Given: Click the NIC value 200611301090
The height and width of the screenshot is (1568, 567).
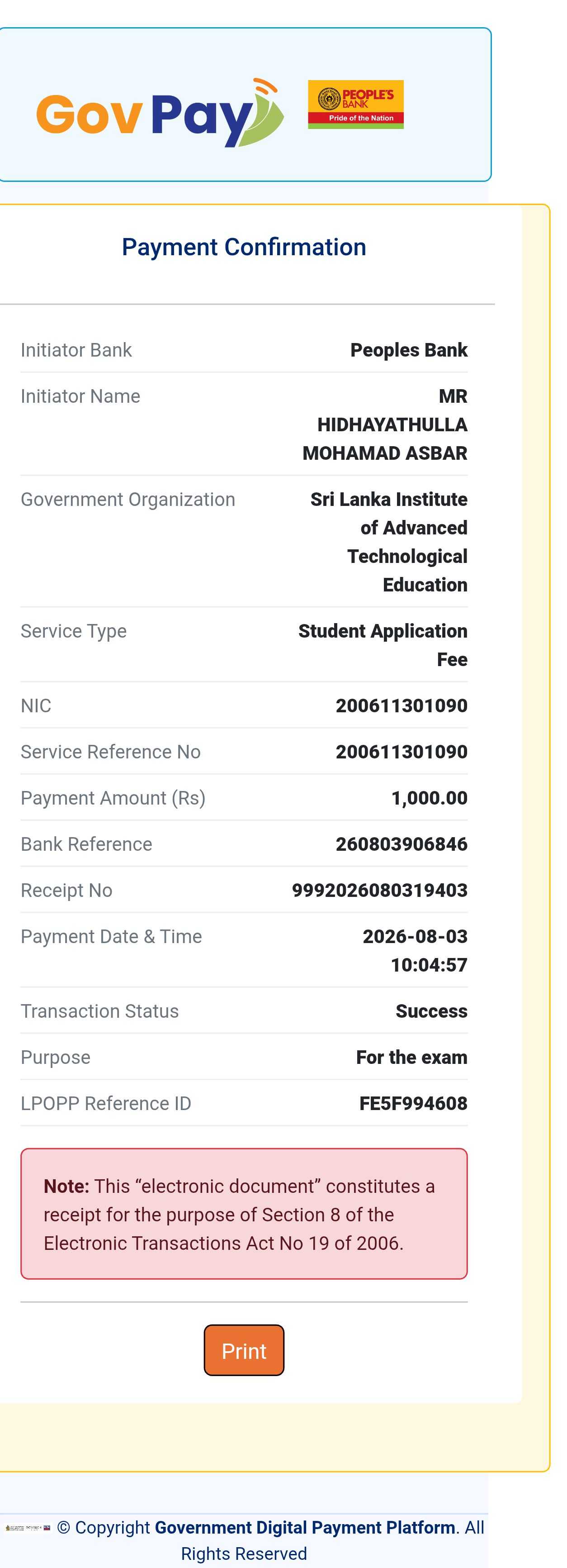Looking at the screenshot, I should pos(402,705).
